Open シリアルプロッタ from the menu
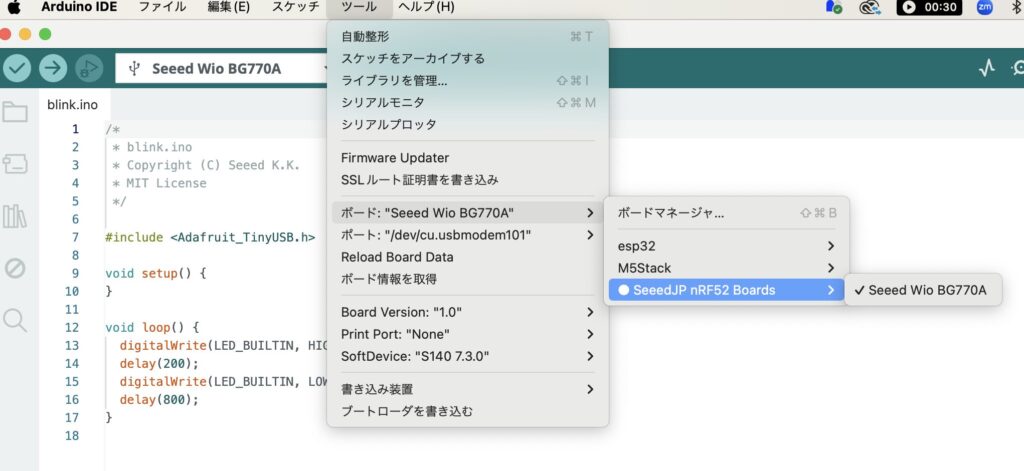This screenshot has width=1024, height=471. (x=468, y=124)
